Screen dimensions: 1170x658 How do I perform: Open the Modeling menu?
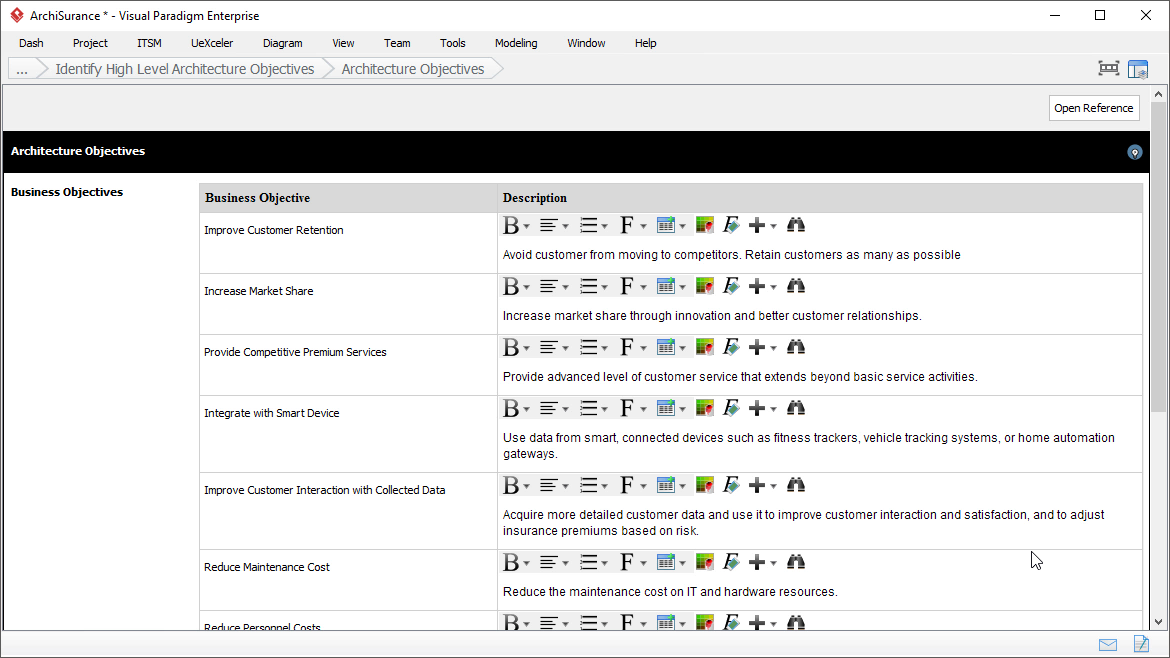(516, 43)
